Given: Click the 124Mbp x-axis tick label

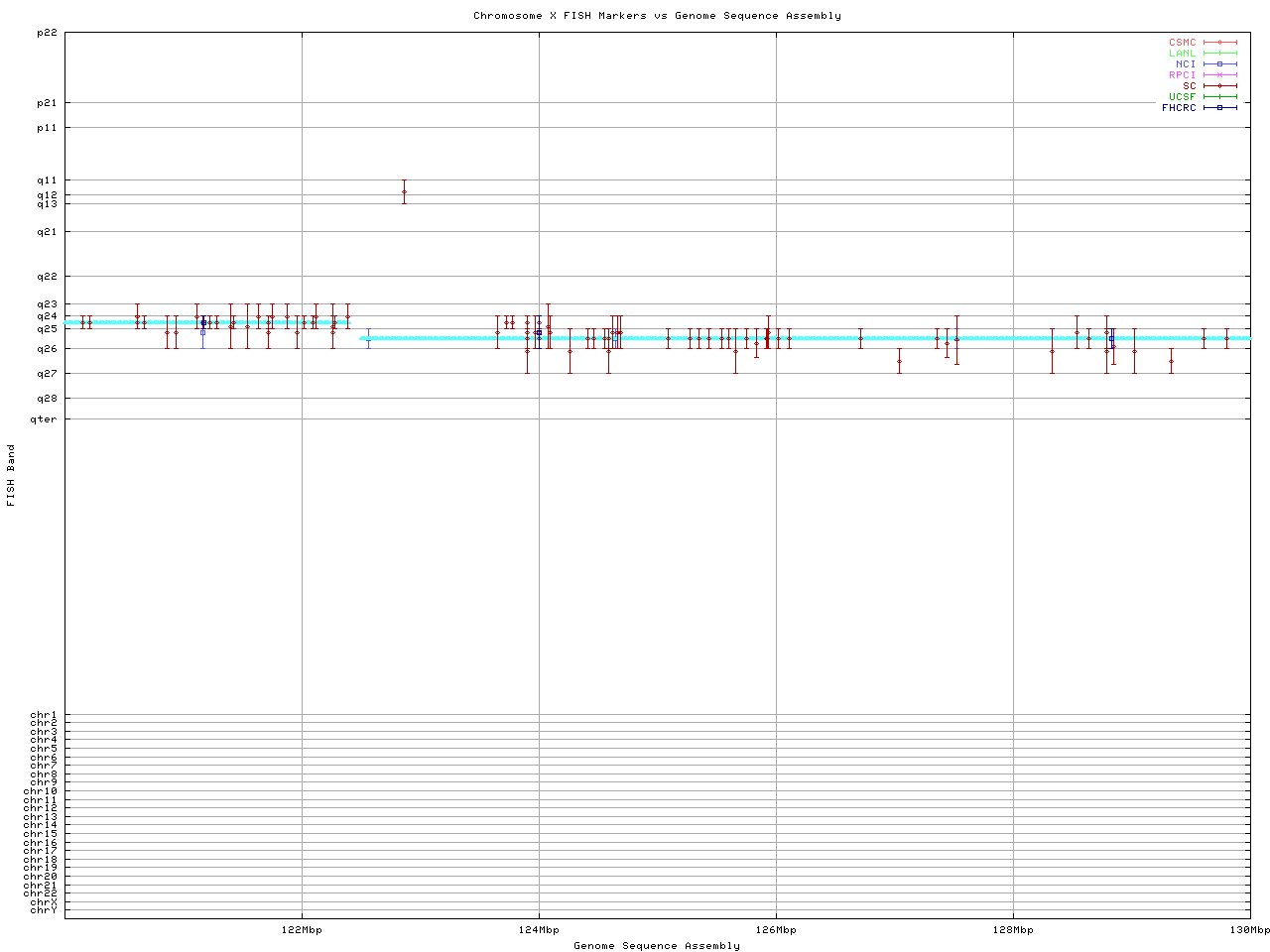Looking at the screenshot, I should (539, 930).
